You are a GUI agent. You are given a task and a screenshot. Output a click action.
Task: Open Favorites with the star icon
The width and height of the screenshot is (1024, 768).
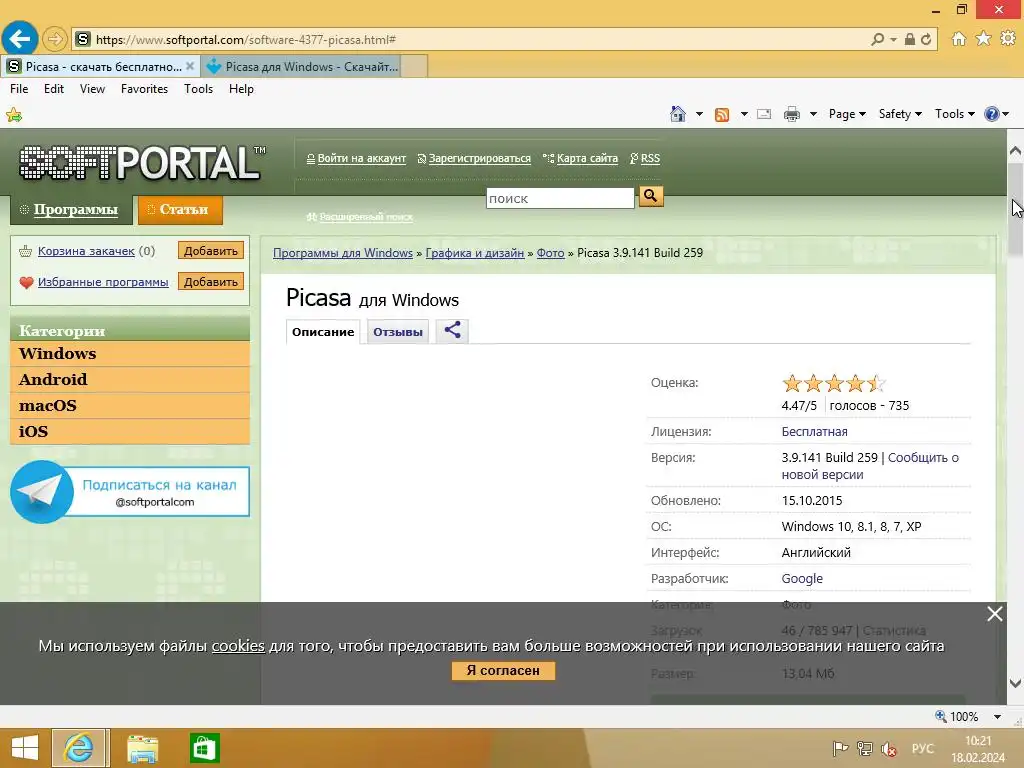click(983, 39)
